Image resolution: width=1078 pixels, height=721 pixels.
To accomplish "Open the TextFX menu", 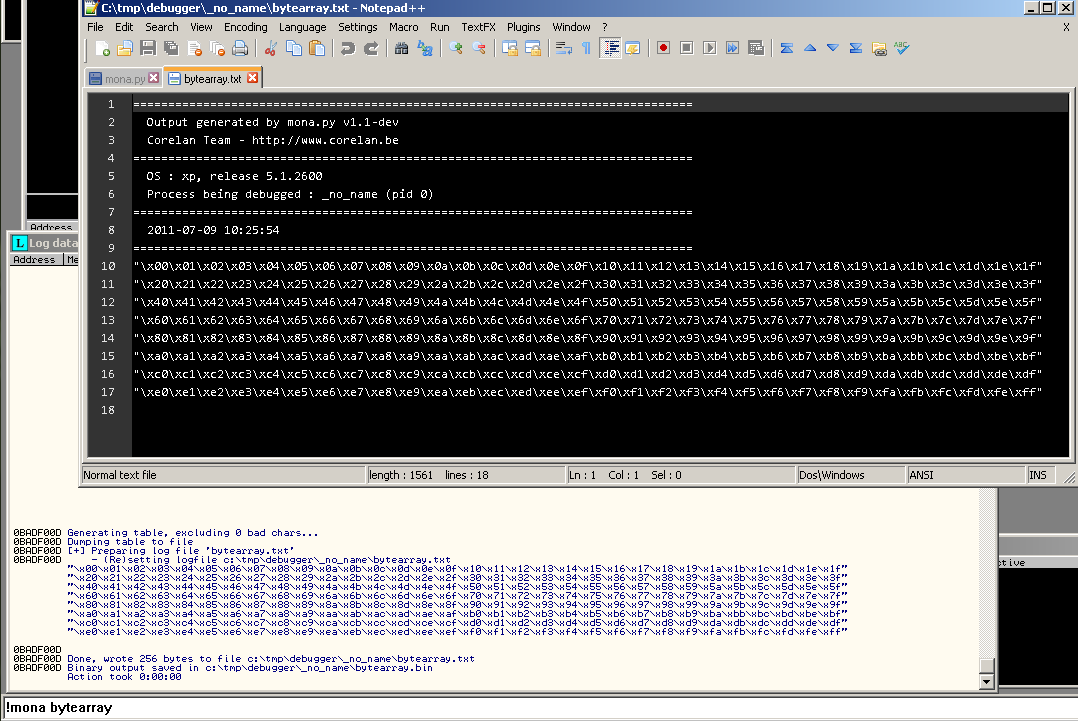I will pyautogui.click(x=478, y=27).
